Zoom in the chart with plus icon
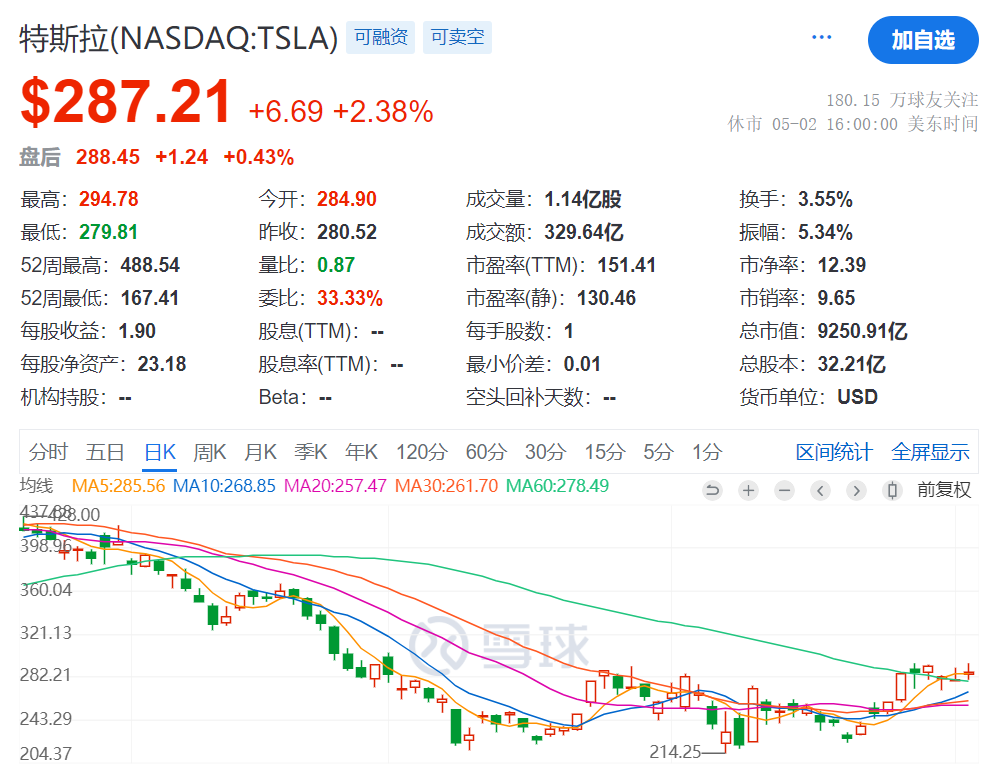The width and height of the screenshot is (1007, 764). click(x=748, y=490)
